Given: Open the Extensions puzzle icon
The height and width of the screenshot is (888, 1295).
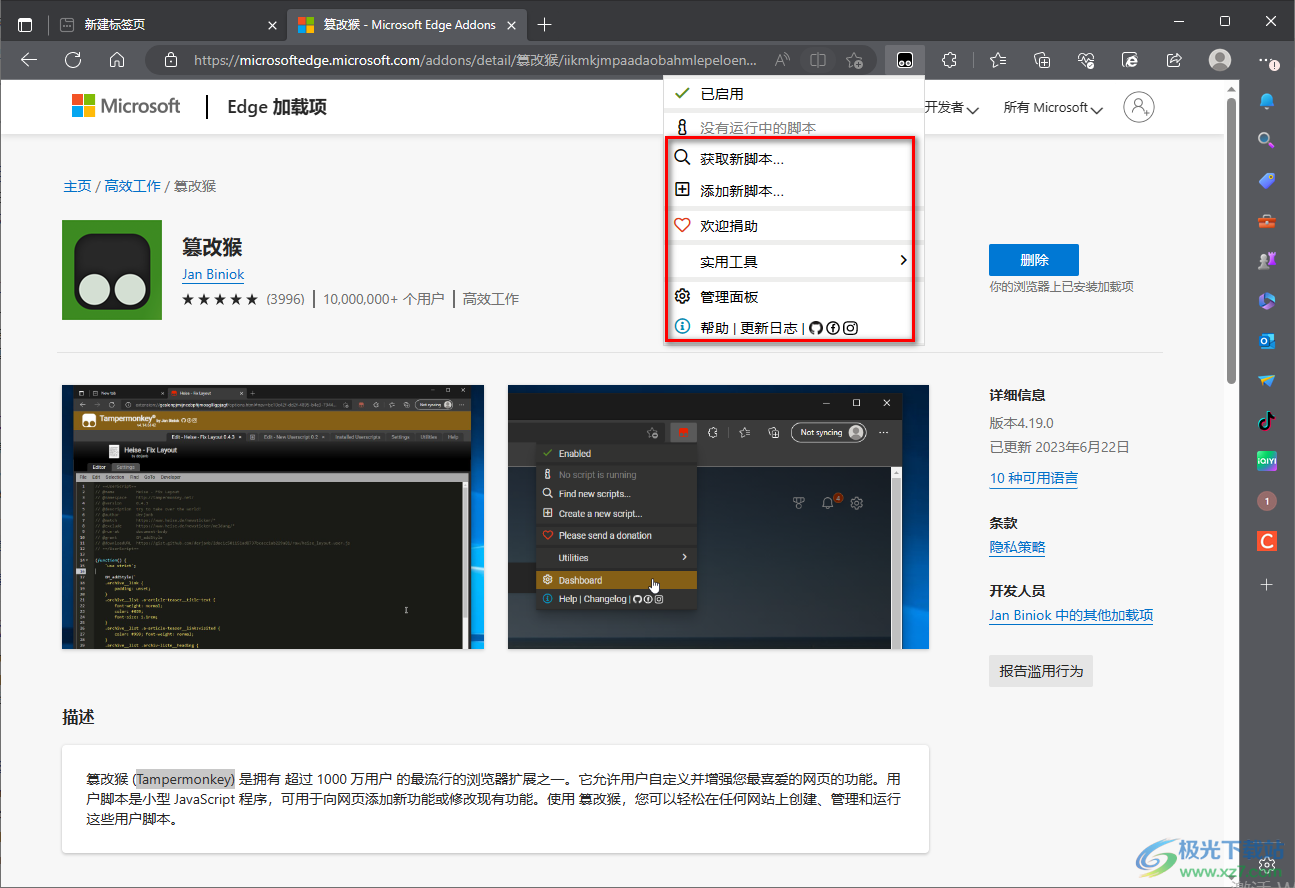Looking at the screenshot, I should [x=950, y=60].
